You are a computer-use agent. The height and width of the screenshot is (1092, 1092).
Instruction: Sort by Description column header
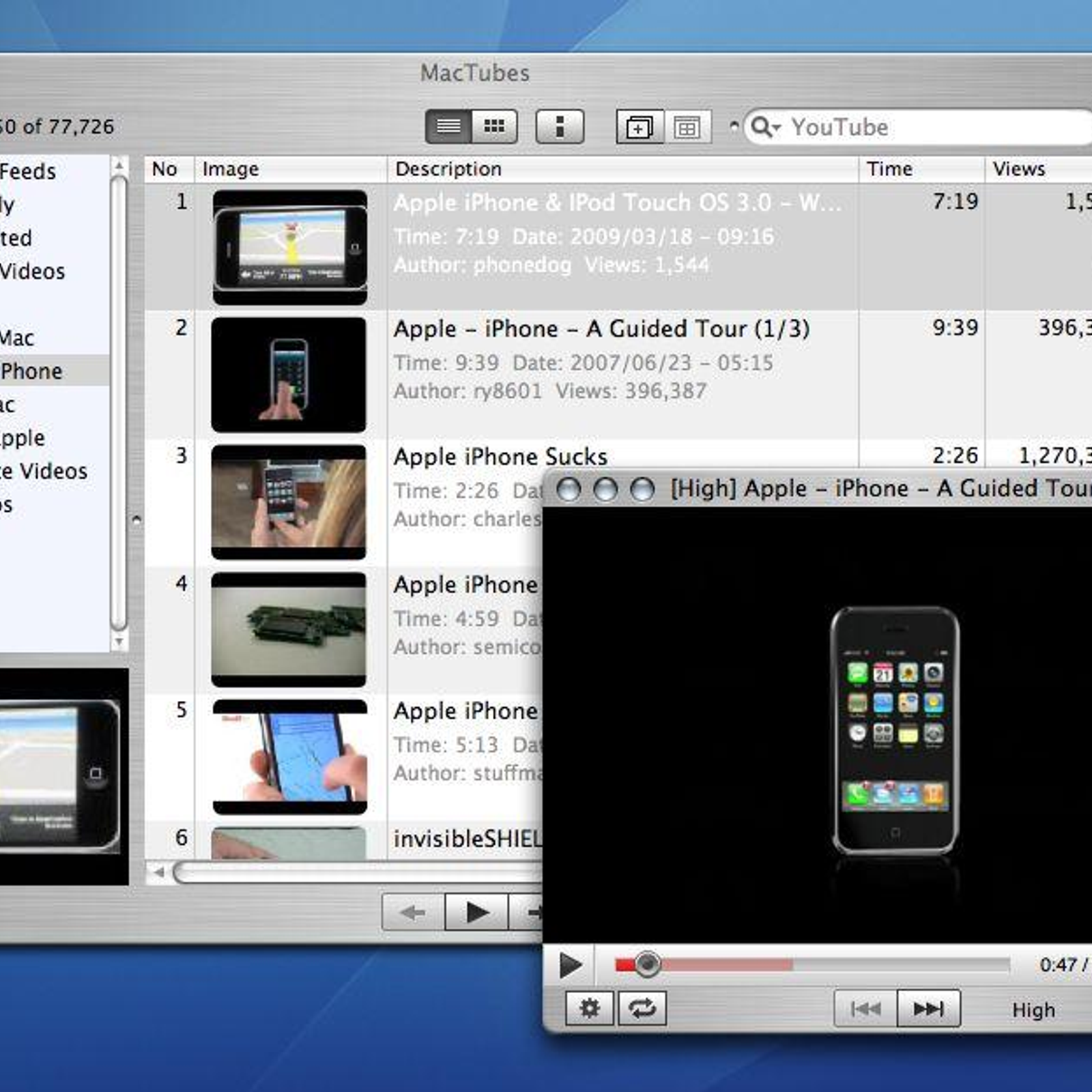click(x=623, y=169)
